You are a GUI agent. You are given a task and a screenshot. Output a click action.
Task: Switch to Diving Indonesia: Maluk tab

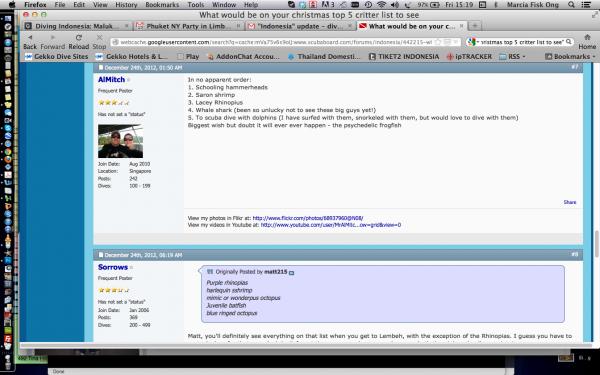pos(77,26)
